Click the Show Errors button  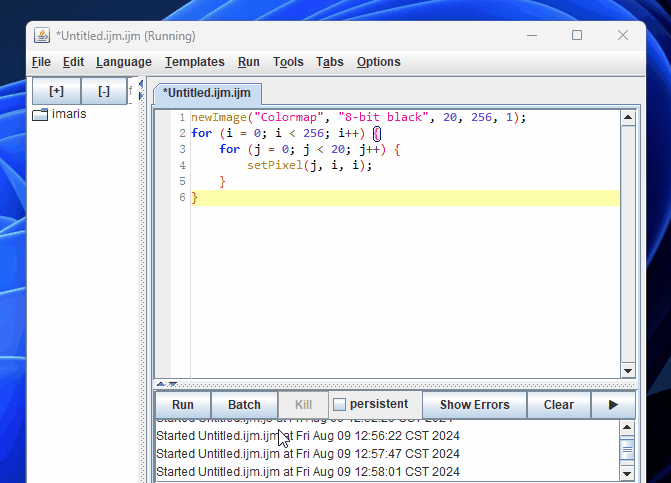(x=475, y=405)
